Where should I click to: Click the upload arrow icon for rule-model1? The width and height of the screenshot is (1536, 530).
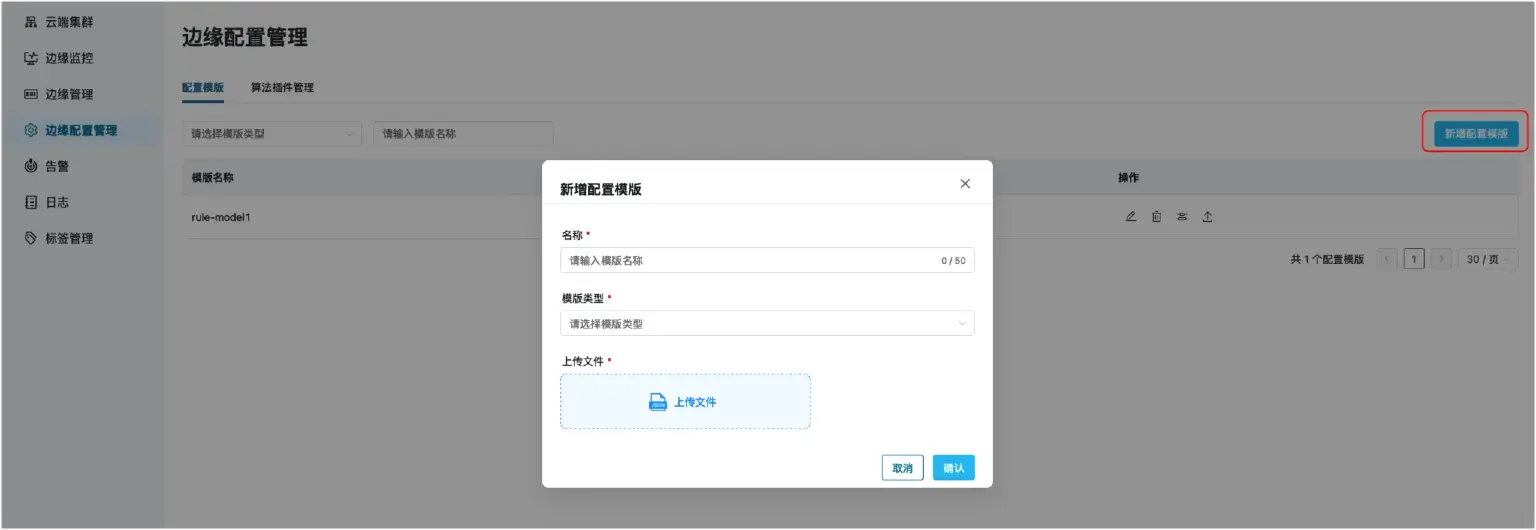(1207, 216)
